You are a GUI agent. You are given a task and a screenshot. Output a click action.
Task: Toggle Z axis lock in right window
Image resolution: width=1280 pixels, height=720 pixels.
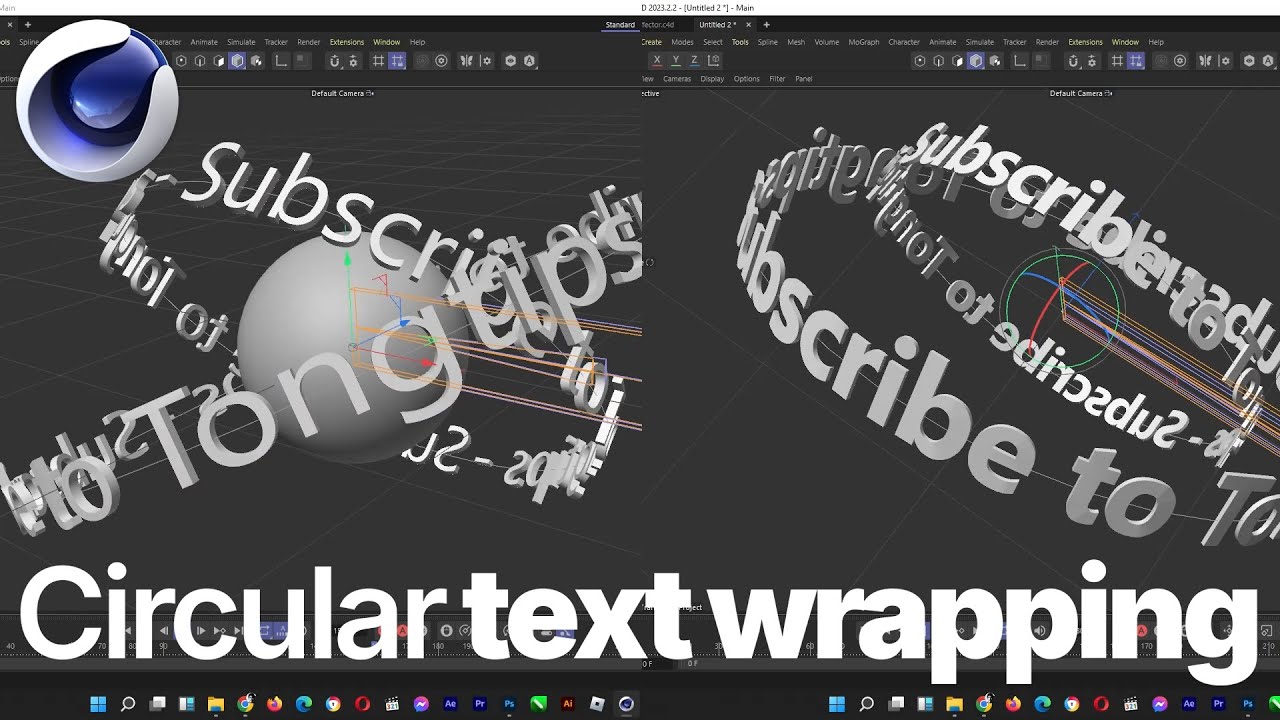(x=694, y=61)
